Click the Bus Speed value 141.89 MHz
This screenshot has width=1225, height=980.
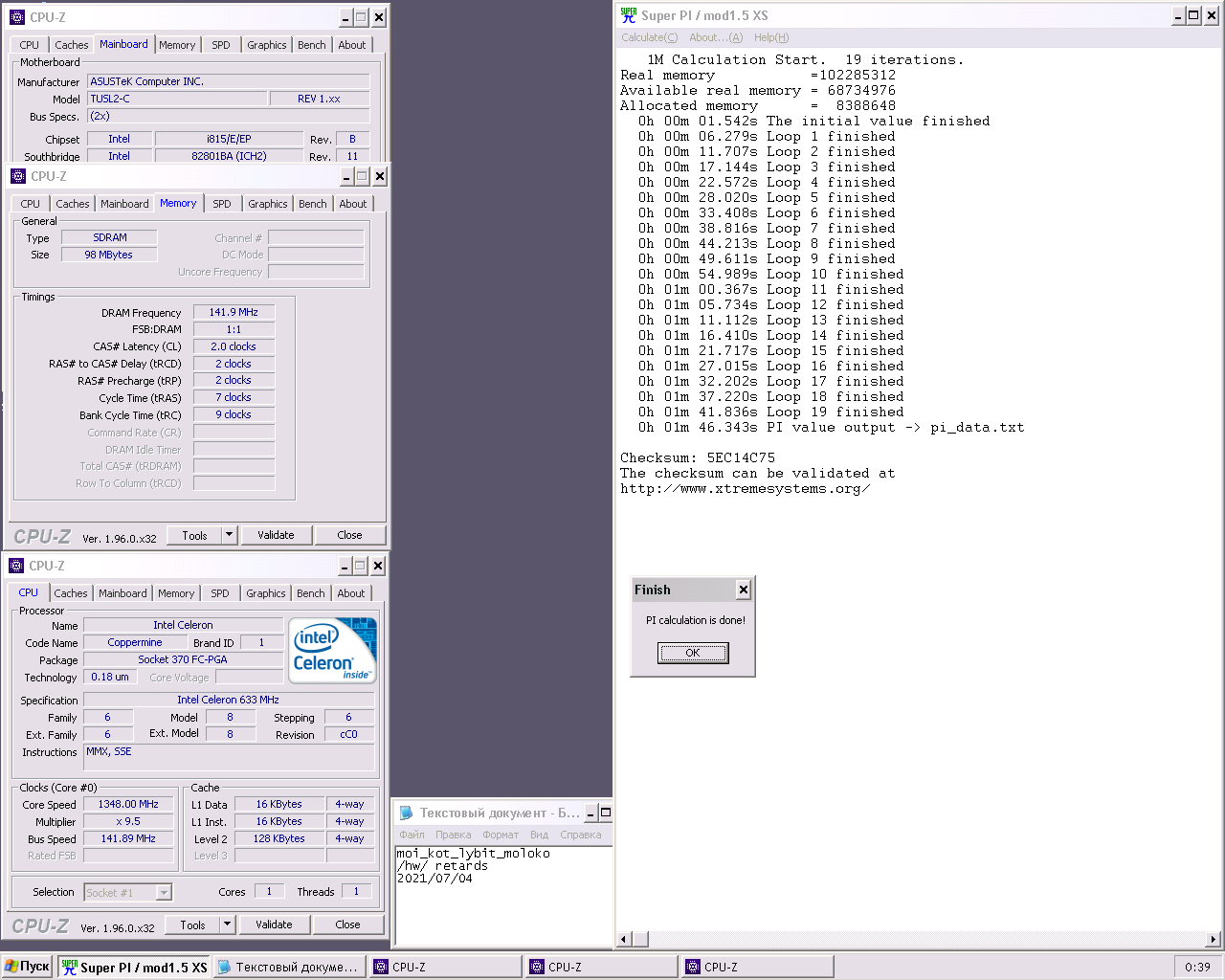click(x=128, y=838)
